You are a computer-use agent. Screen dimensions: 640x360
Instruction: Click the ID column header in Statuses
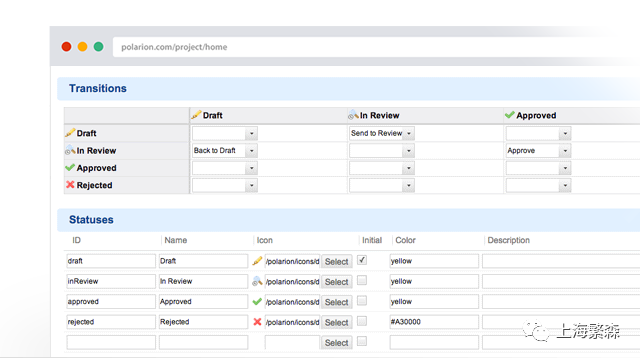pos(76,240)
